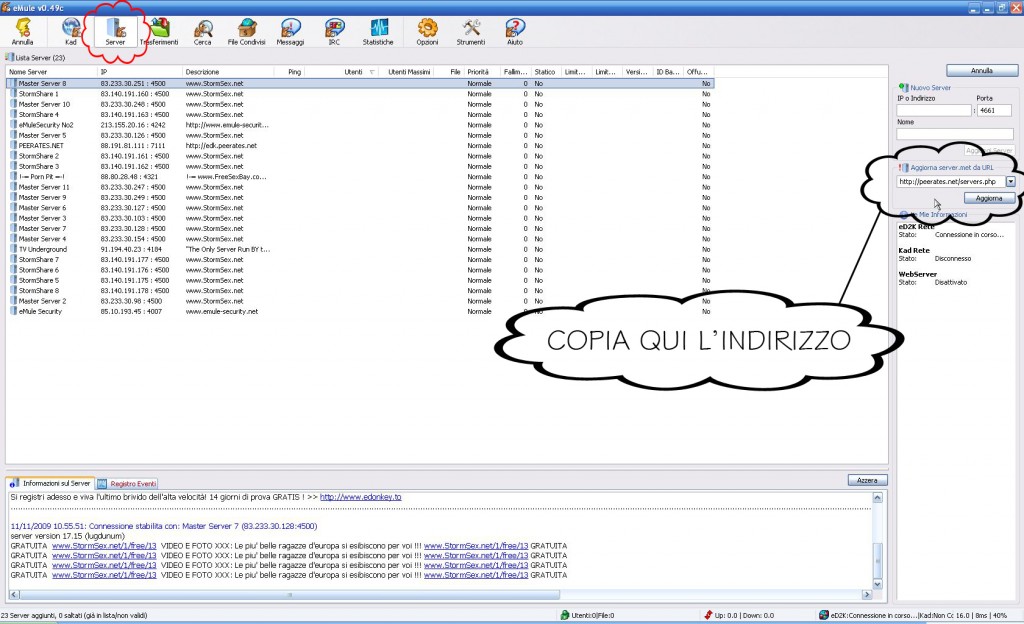Open the Messaggi toolbar icon

click(x=290, y=31)
